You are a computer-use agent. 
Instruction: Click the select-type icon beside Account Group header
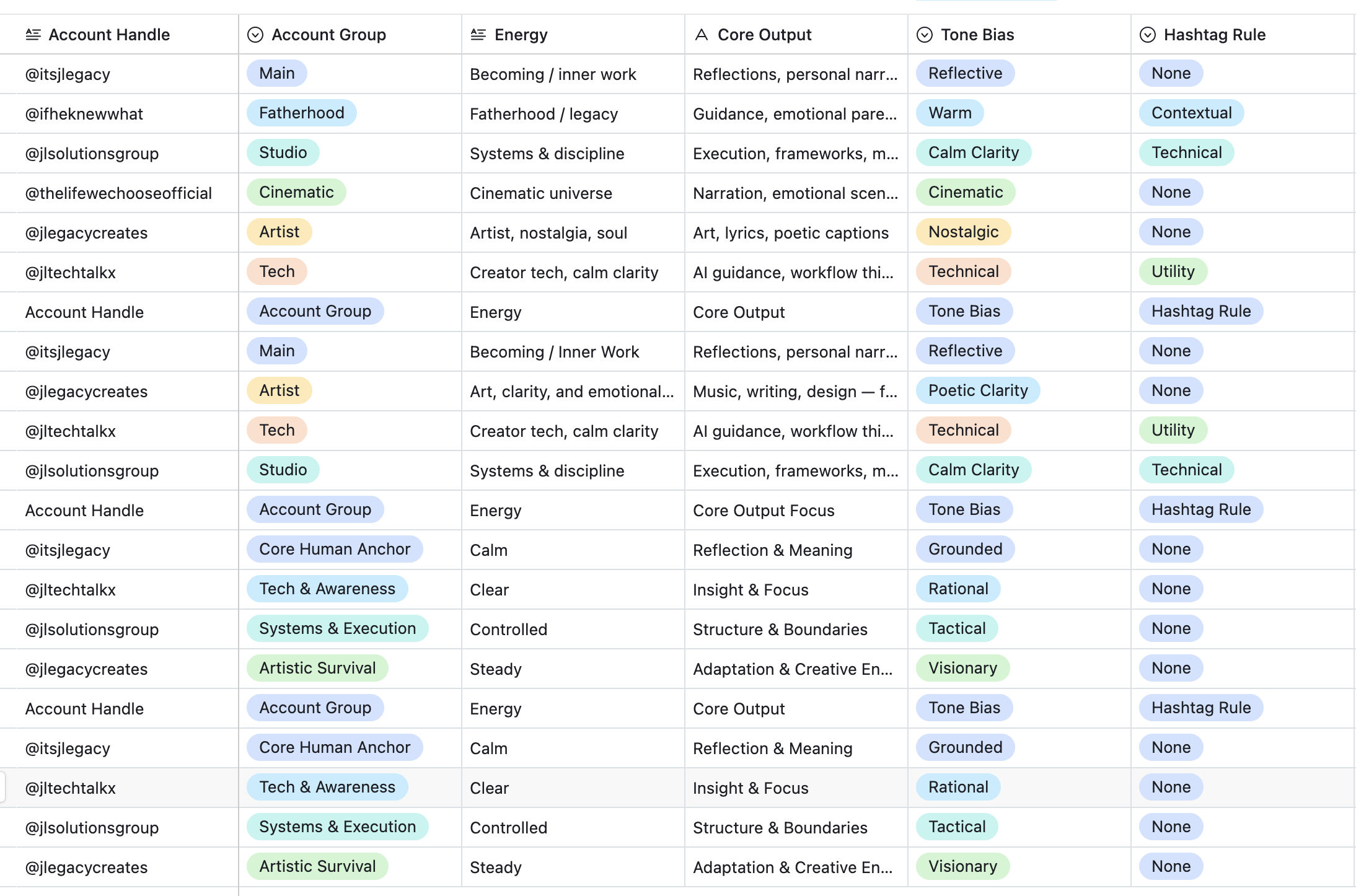coord(255,34)
